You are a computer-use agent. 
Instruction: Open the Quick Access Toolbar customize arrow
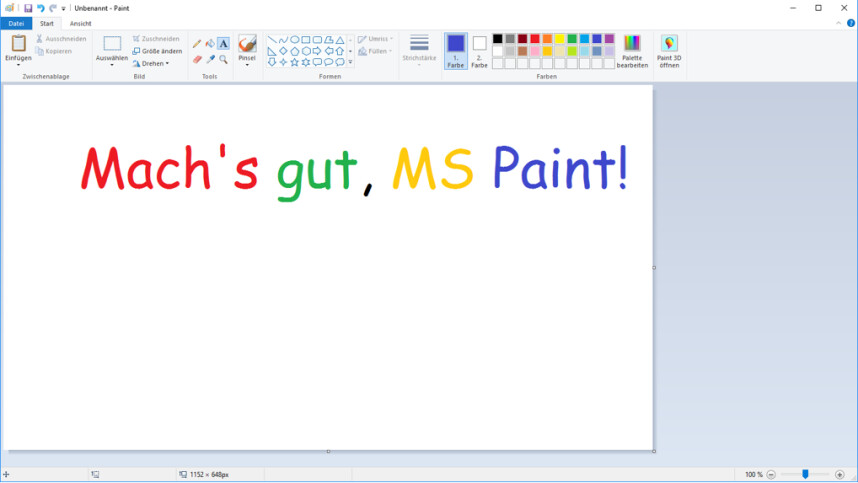63,9
